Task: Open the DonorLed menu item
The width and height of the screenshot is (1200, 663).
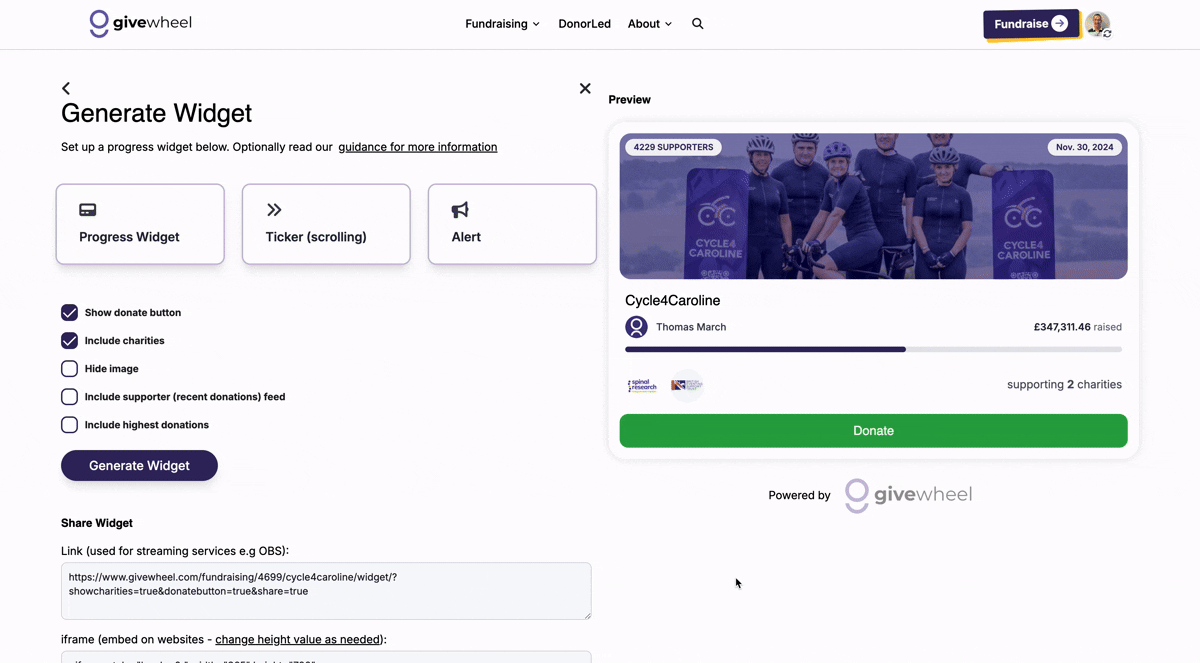Action: (x=584, y=24)
